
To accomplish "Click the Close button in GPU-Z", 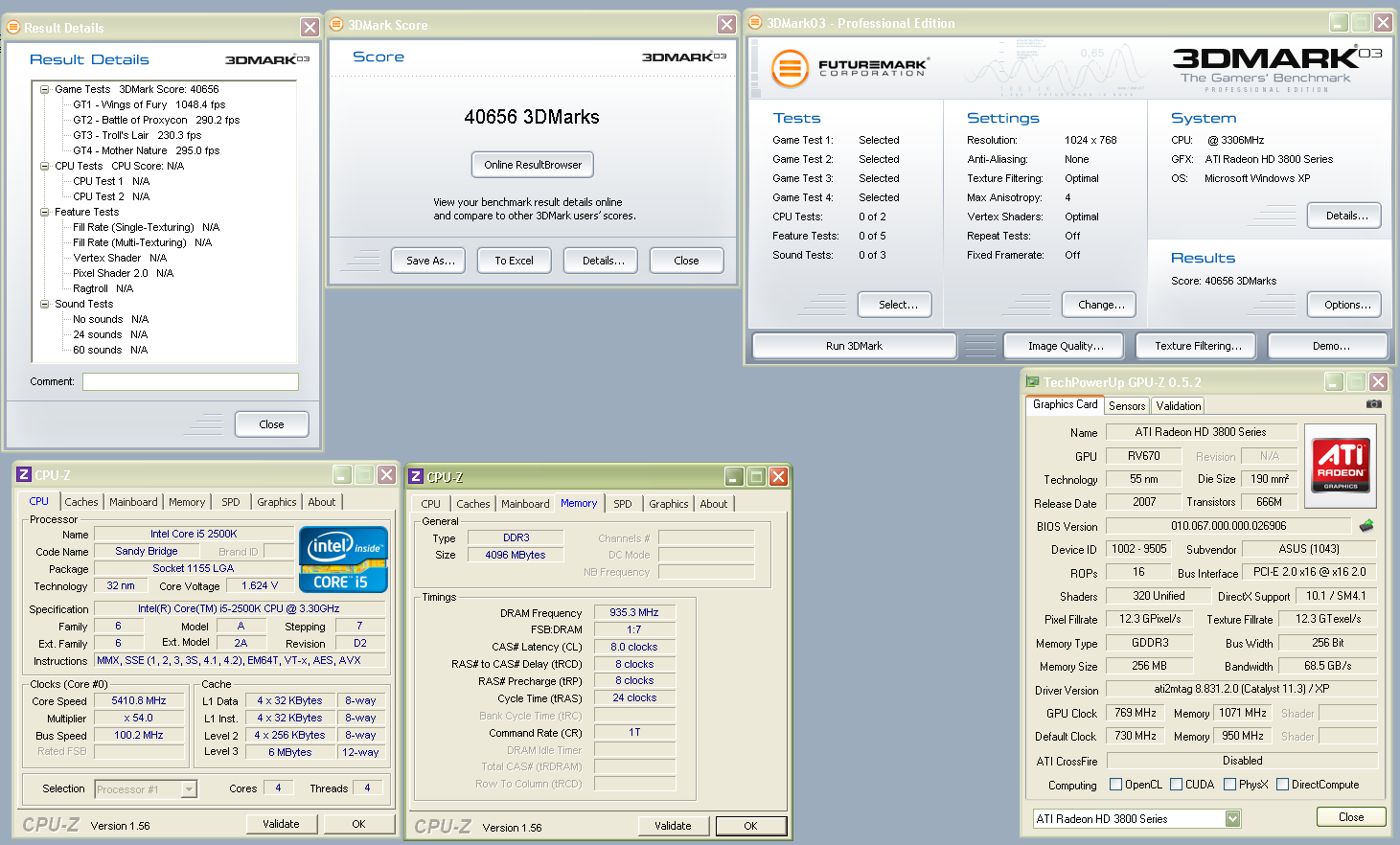I will click(1351, 817).
